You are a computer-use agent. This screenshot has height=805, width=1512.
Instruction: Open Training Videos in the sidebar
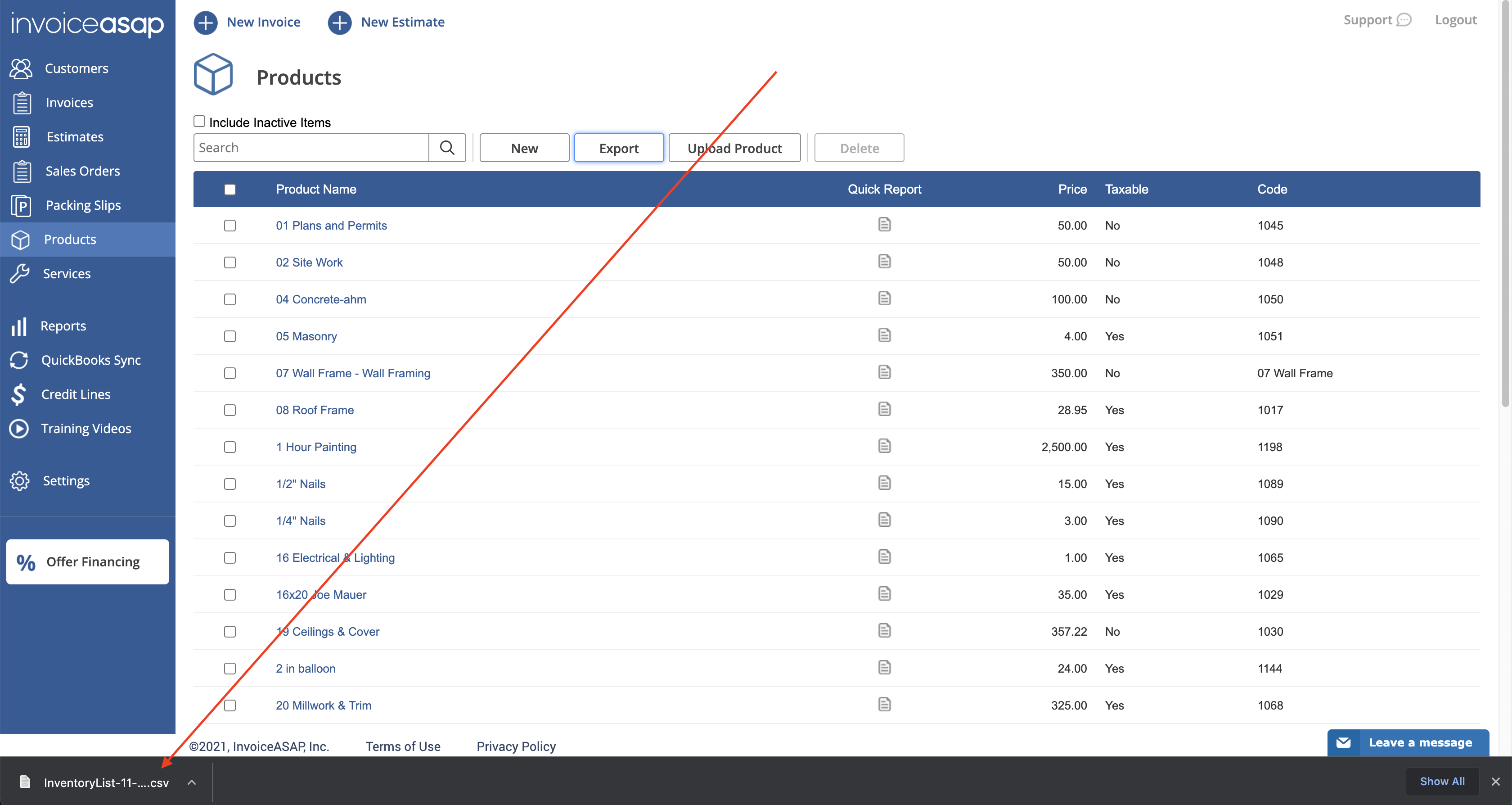(87, 429)
